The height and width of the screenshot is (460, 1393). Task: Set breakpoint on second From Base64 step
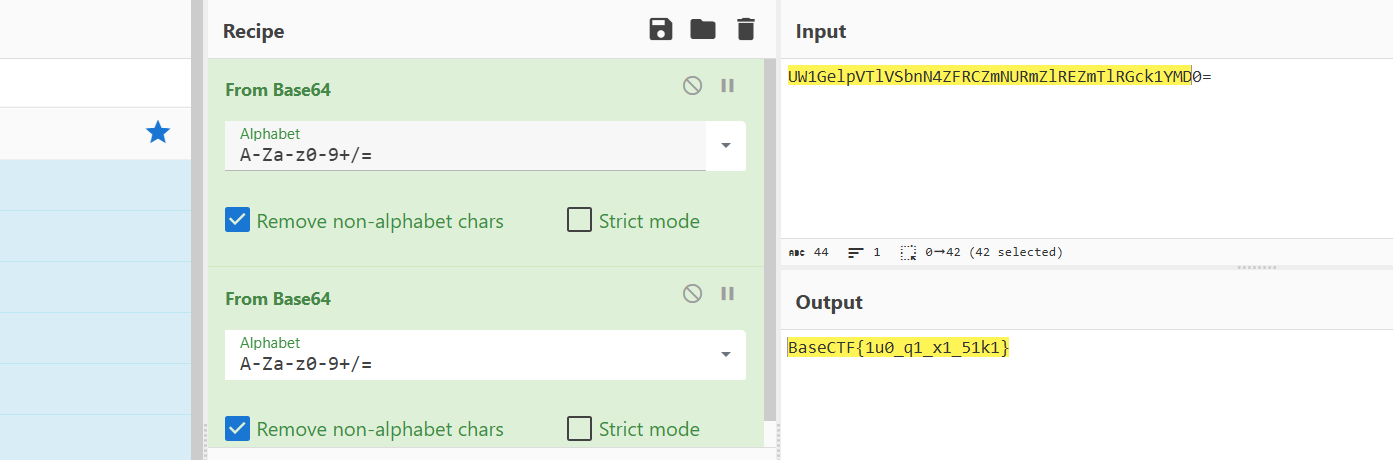tap(727, 294)
